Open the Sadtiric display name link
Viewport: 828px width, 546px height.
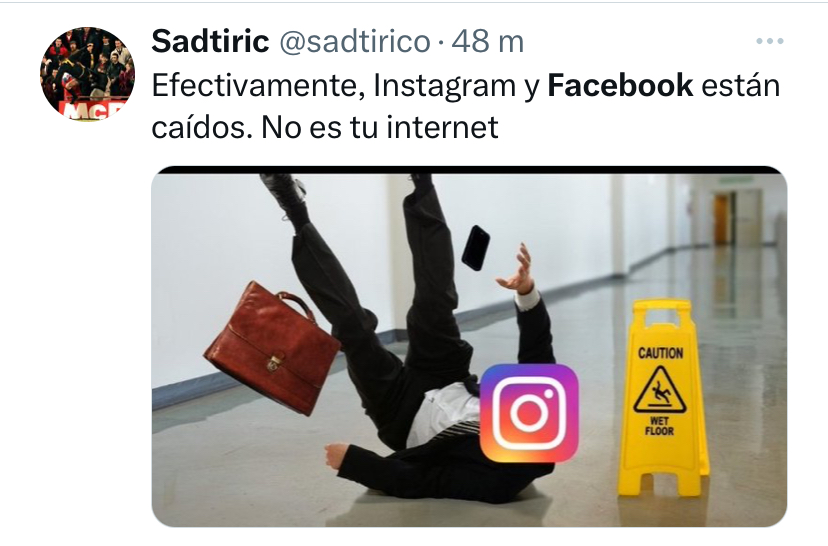[x=210, y=41]
